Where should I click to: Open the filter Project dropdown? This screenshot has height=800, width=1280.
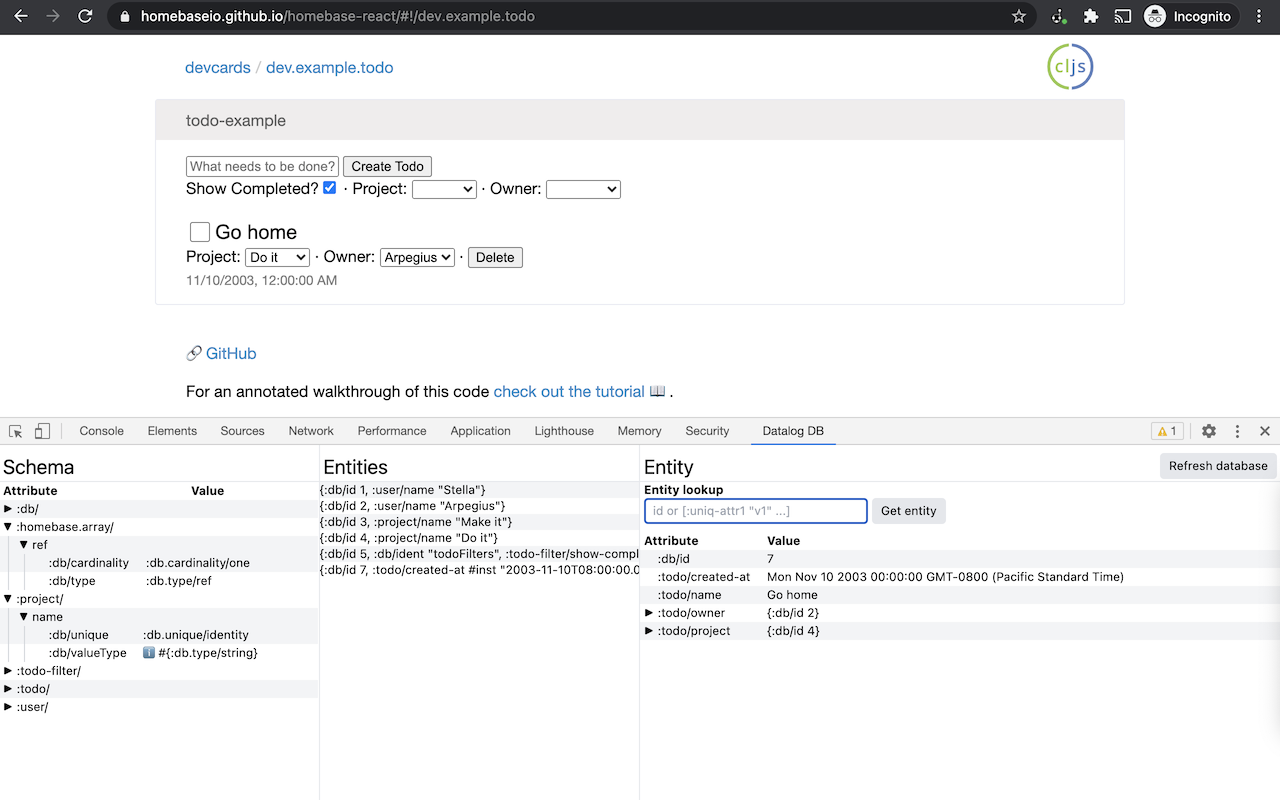pos(444,189)
